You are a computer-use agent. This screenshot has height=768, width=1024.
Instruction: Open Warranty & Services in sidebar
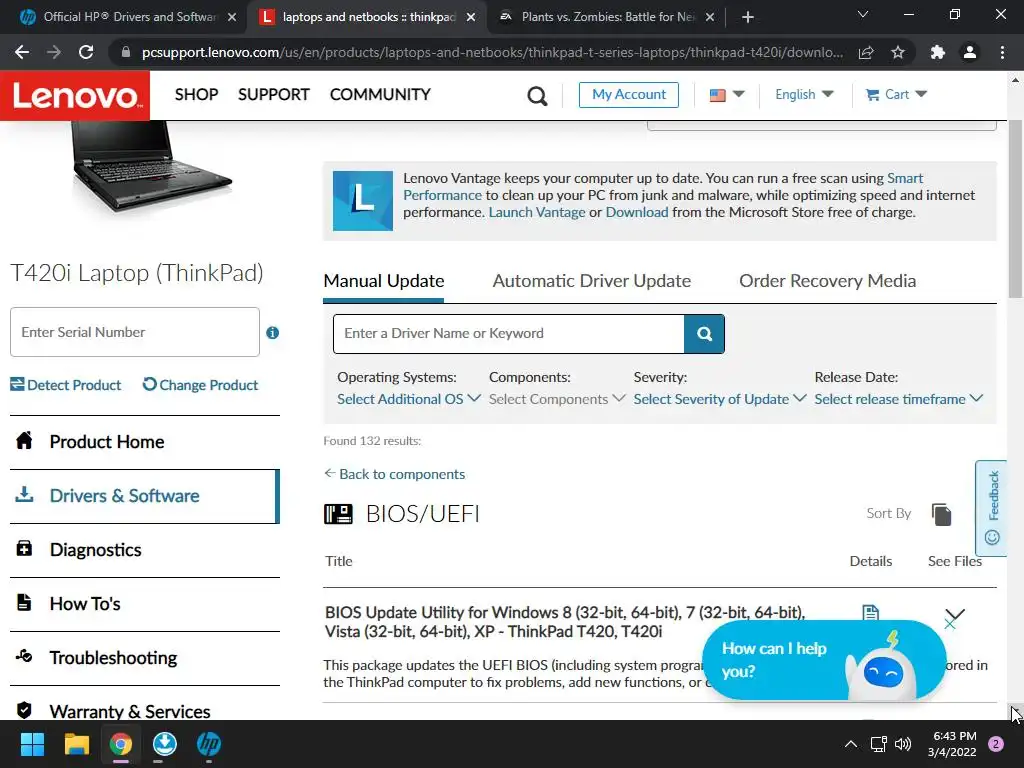(x=144, y=711)
